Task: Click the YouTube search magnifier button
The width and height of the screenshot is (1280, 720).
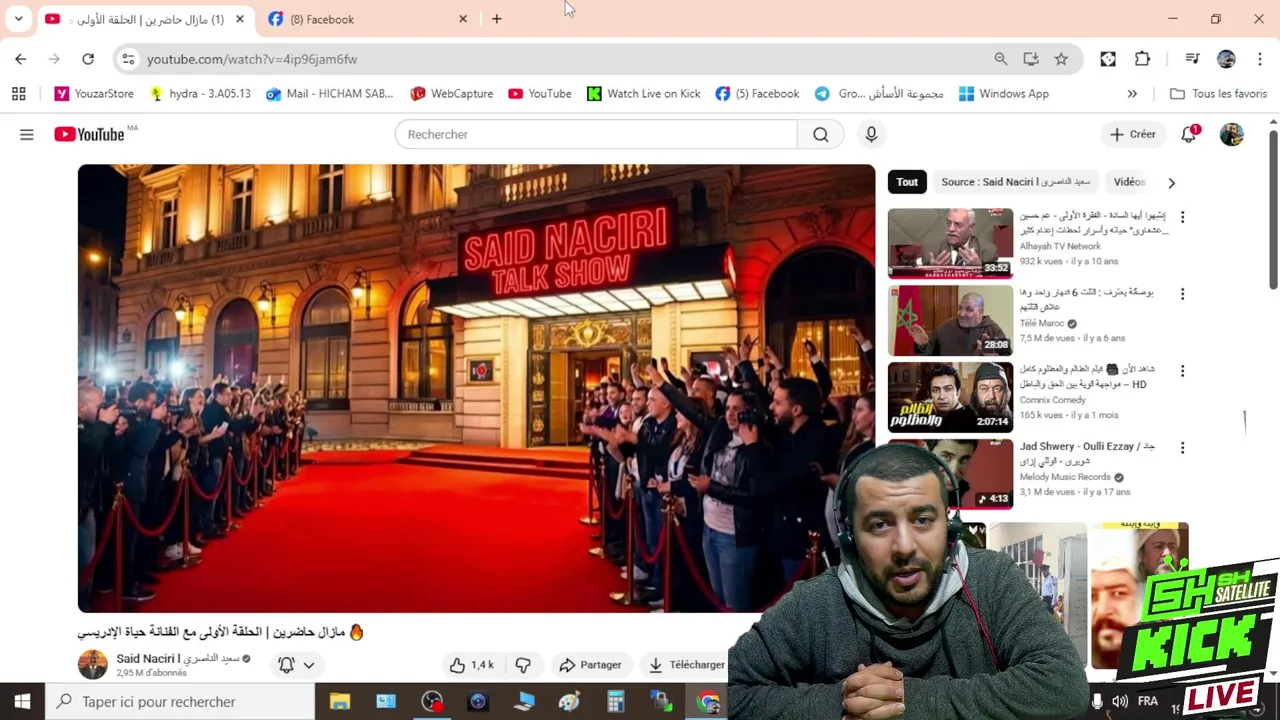Action: [x=820, y=134]
